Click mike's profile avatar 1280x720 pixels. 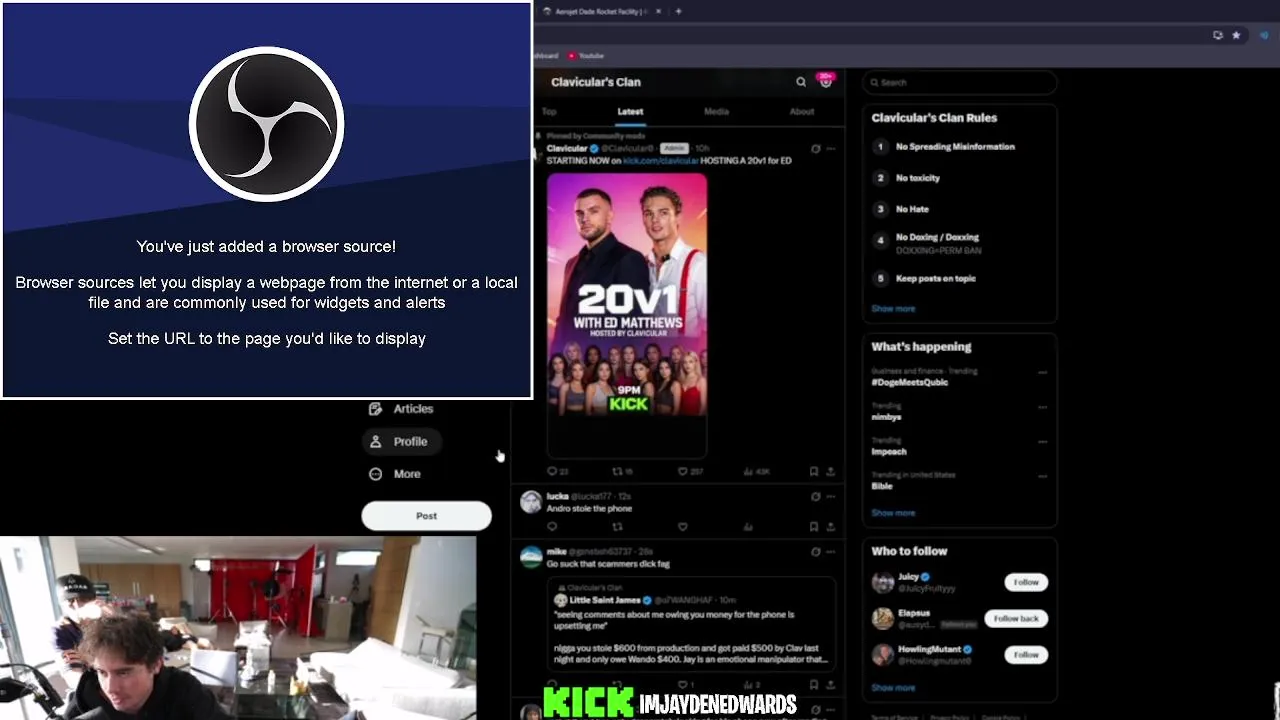click(x=531, y=557)
